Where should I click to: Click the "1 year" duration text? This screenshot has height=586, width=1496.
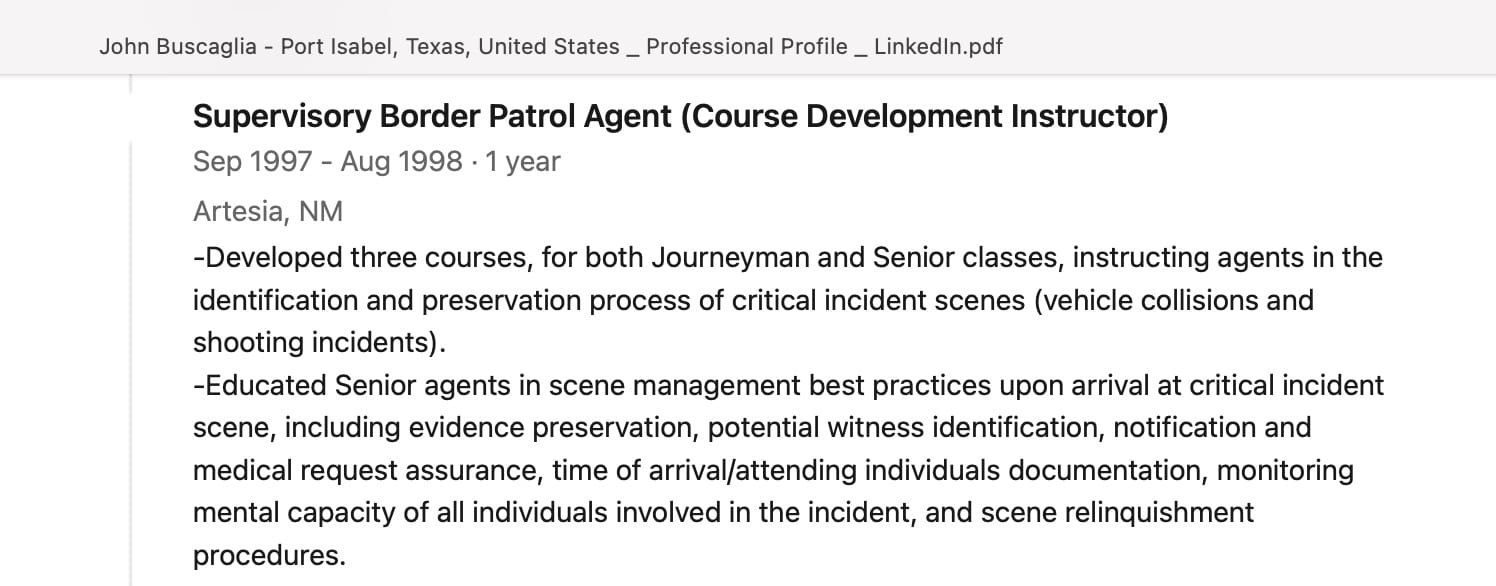[523, 162]
